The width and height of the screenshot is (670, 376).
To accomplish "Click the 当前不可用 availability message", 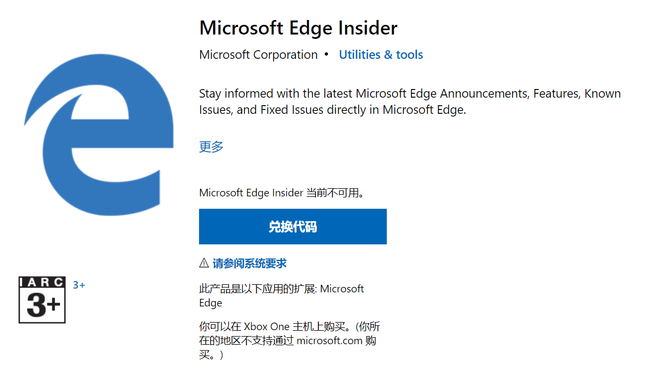I will click(x=282, y=193).
